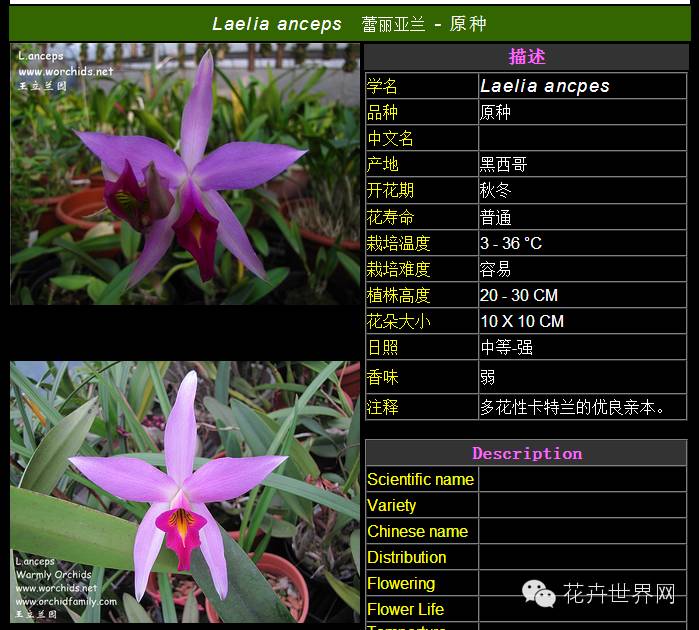The image size is (699, 630).
Task: Click the Laelia anceps page title bar
Action: [349, 23]
